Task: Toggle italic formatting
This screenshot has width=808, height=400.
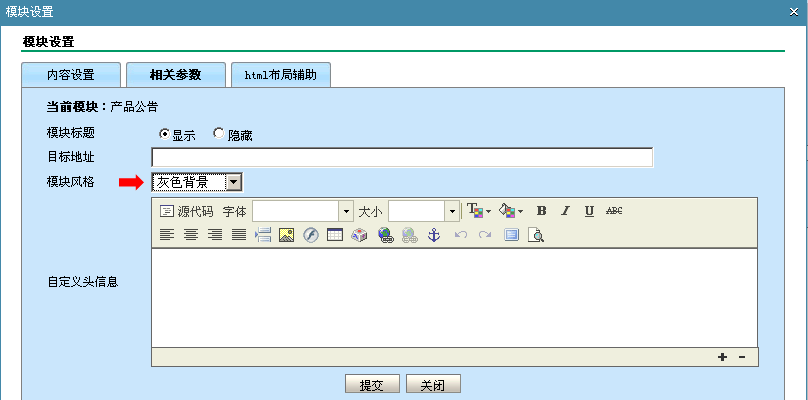Action: point(565,210)
